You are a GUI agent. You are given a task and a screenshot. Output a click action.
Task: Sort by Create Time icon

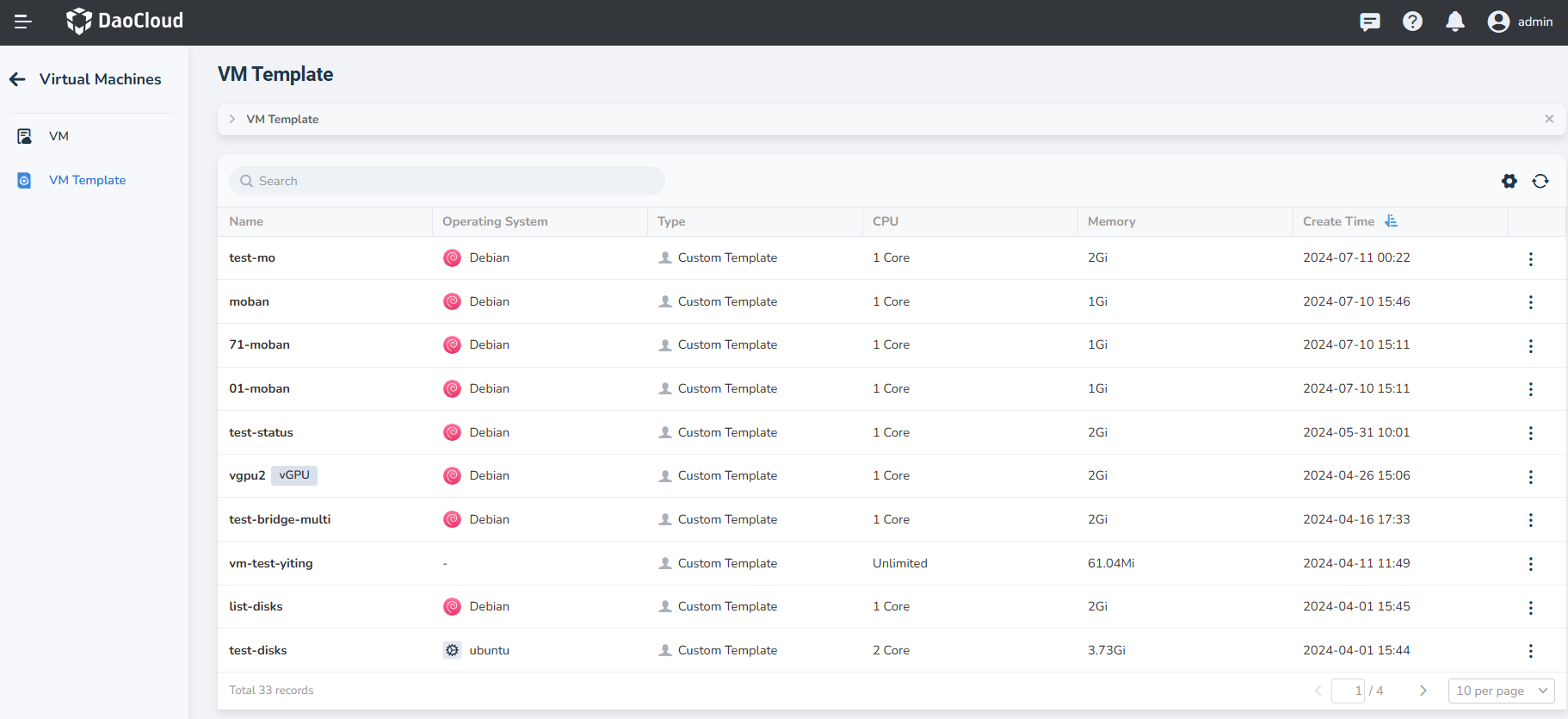[x=1391, y=221]
